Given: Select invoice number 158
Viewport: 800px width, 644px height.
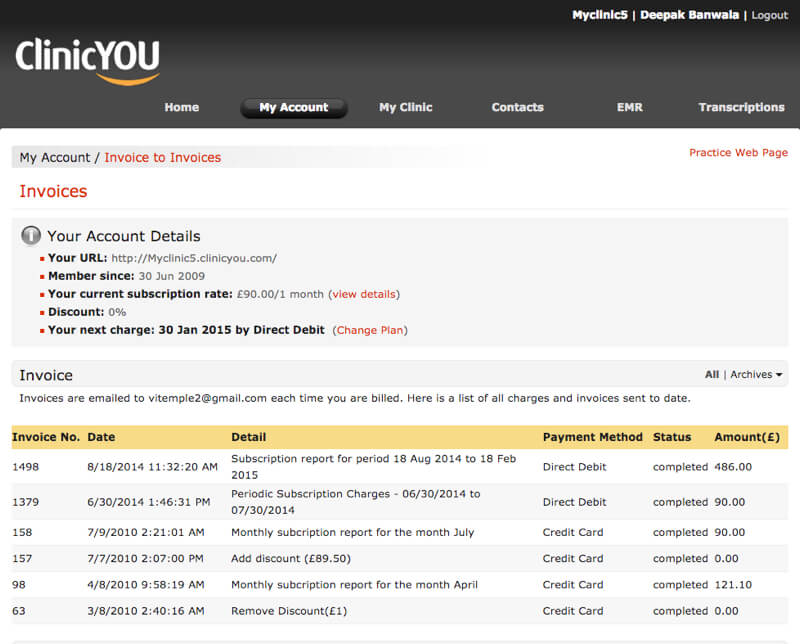Looking at the screenshot, I should point(22,532).
